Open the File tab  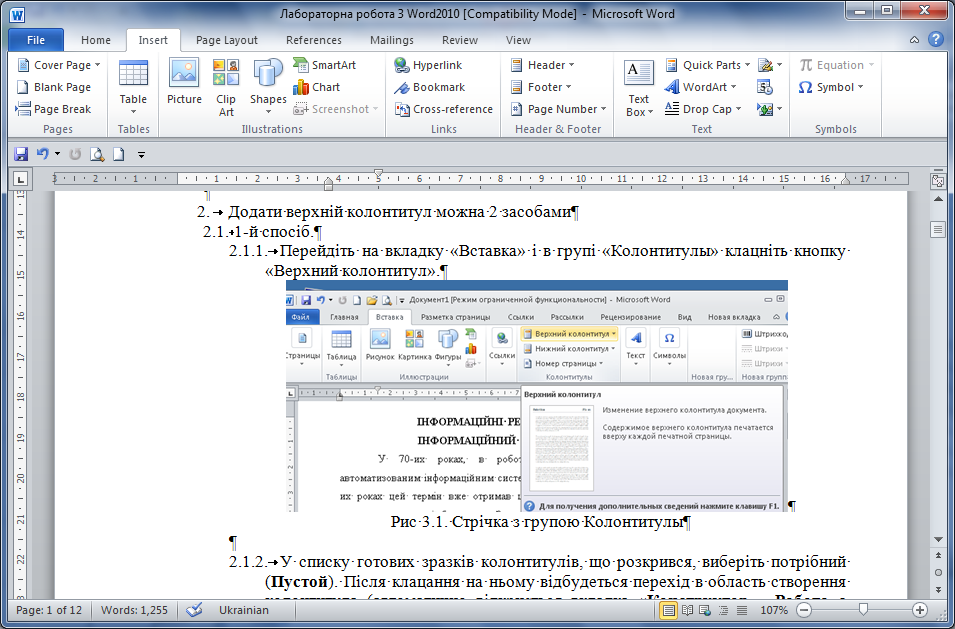(x=36, y=40)
